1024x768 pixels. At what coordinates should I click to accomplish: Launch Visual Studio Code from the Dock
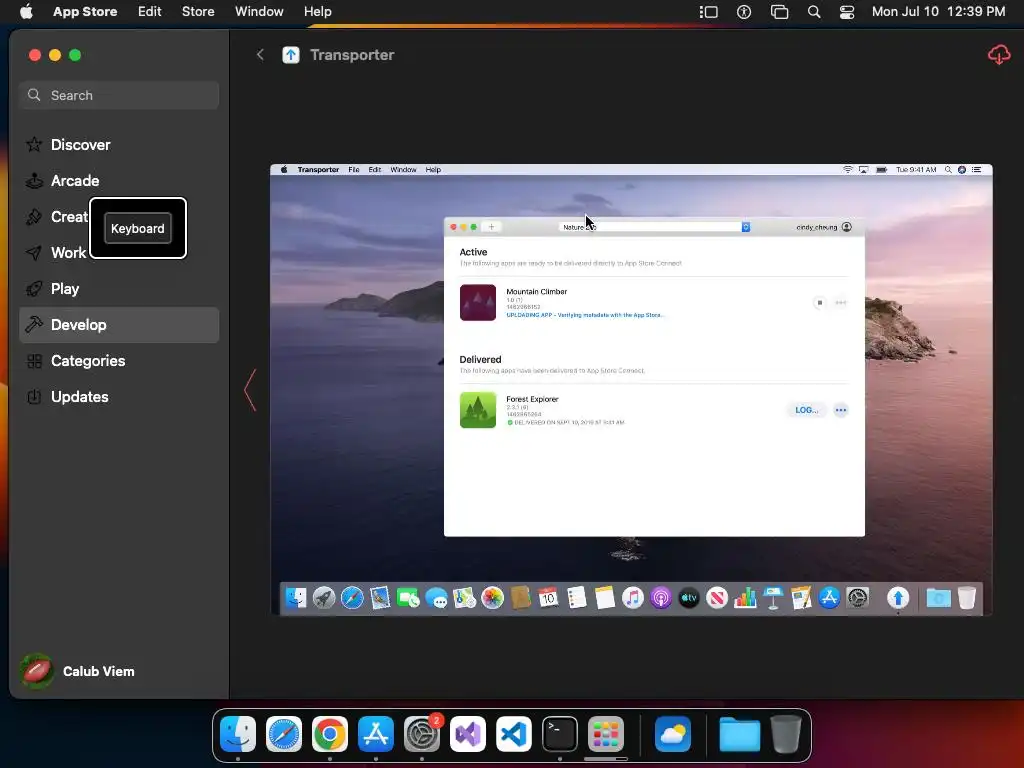[x=514, y=734]
